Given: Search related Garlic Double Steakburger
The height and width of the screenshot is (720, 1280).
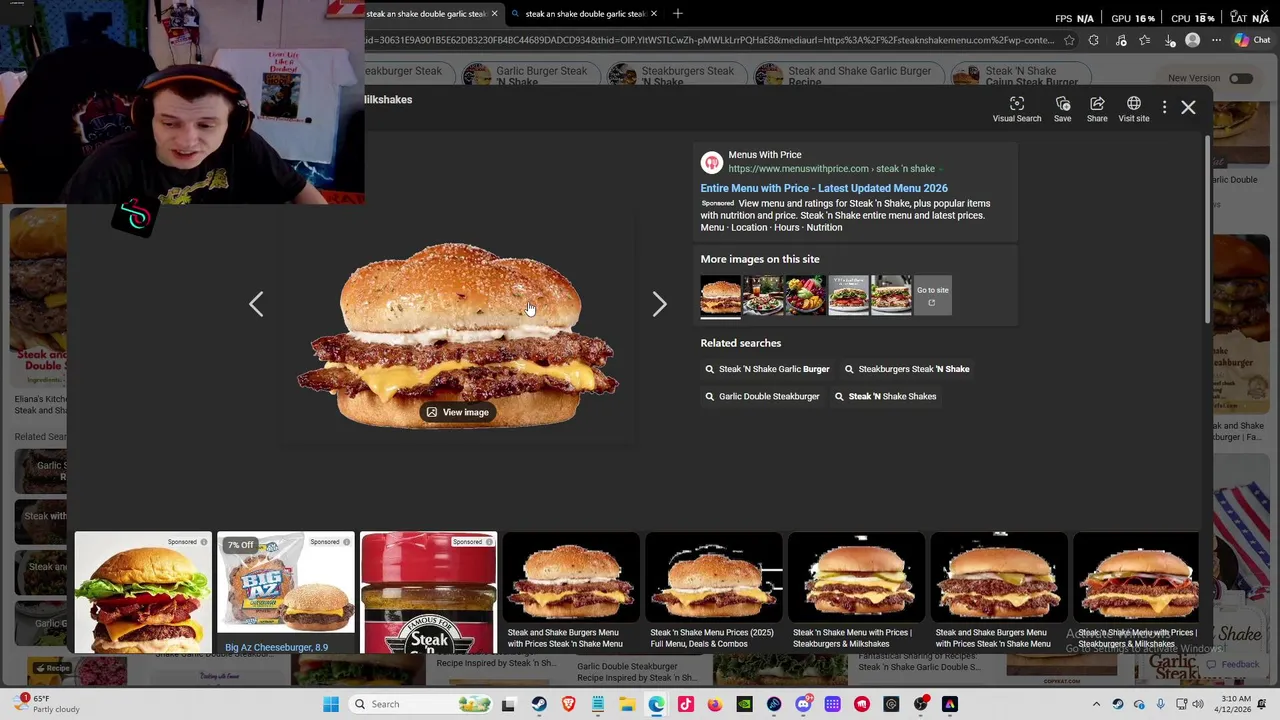Looking at the screenshot, I should 762,396.
